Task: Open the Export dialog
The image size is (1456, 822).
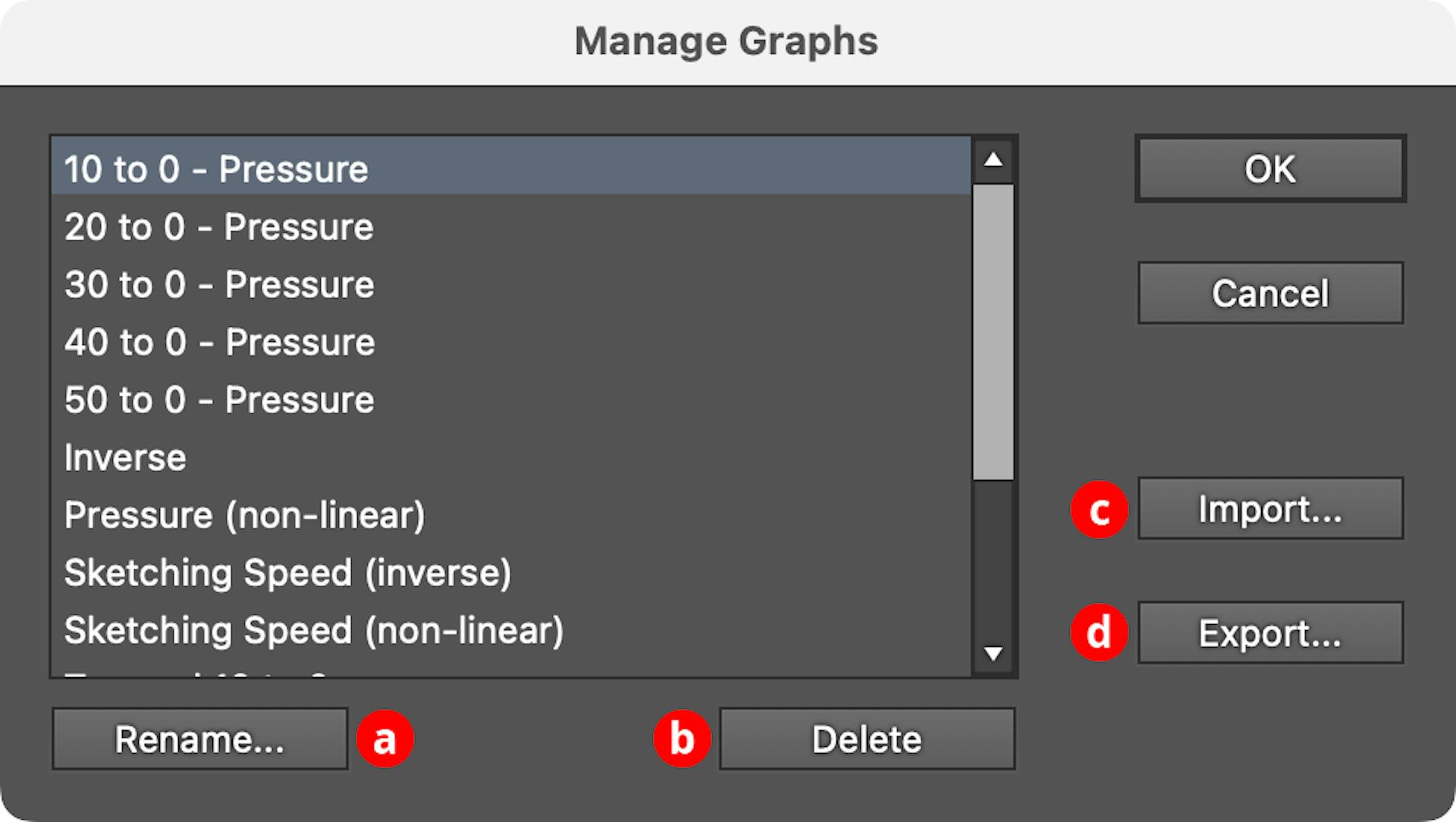Action: click(x=1269, y=632)
